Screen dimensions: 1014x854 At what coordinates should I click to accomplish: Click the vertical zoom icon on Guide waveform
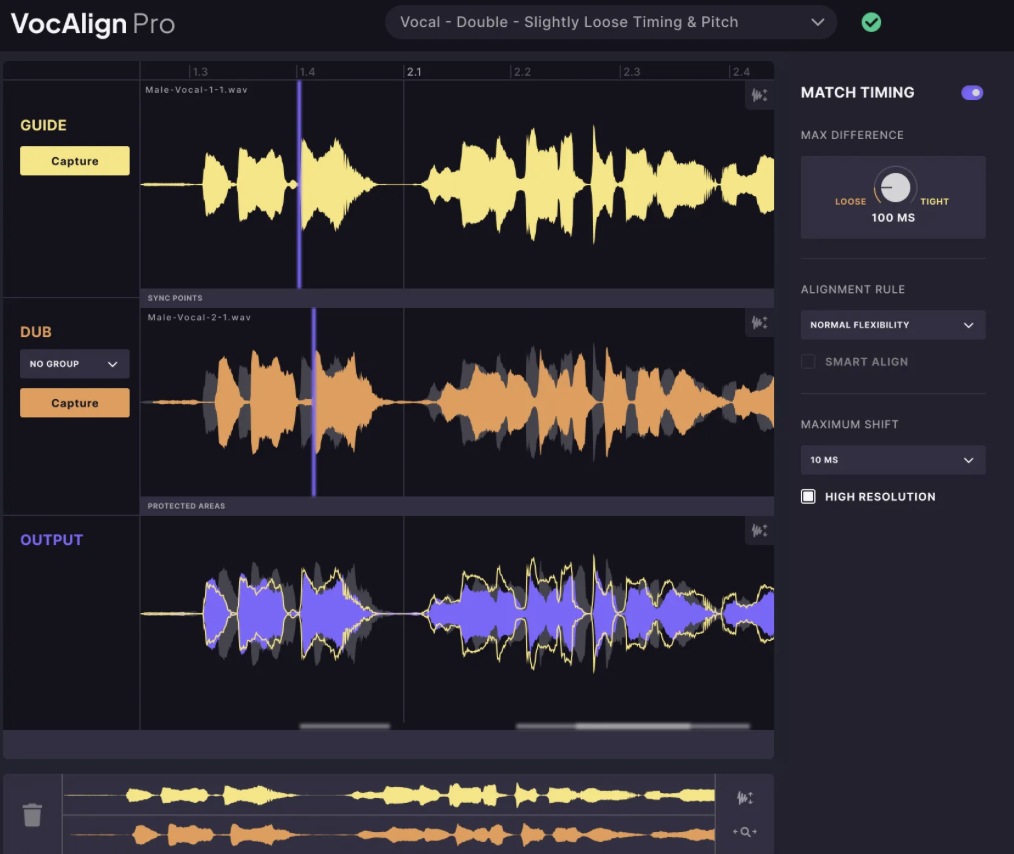[x=758, y=95]
